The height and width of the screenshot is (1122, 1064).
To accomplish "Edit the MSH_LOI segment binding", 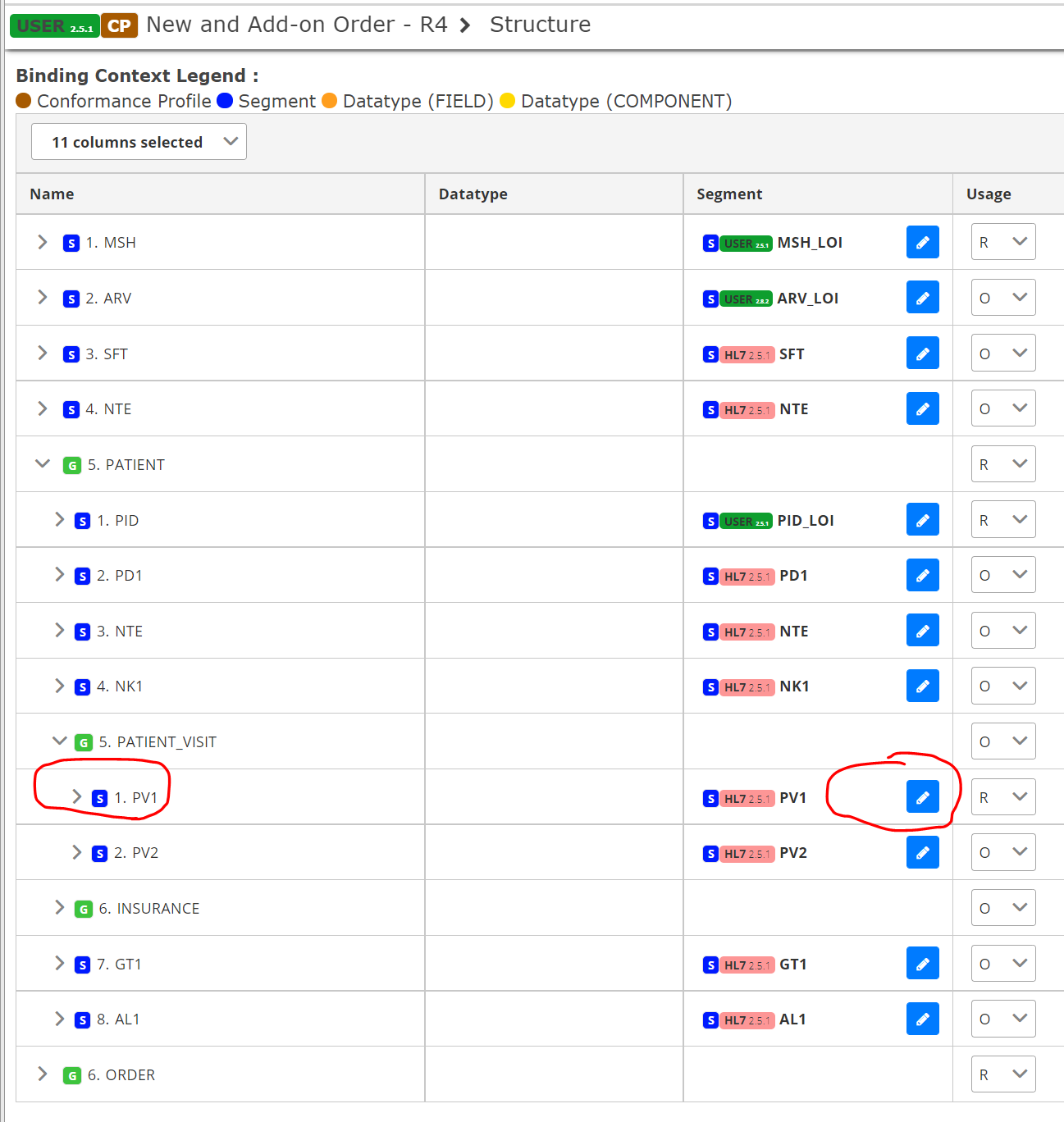I will 922,242.
